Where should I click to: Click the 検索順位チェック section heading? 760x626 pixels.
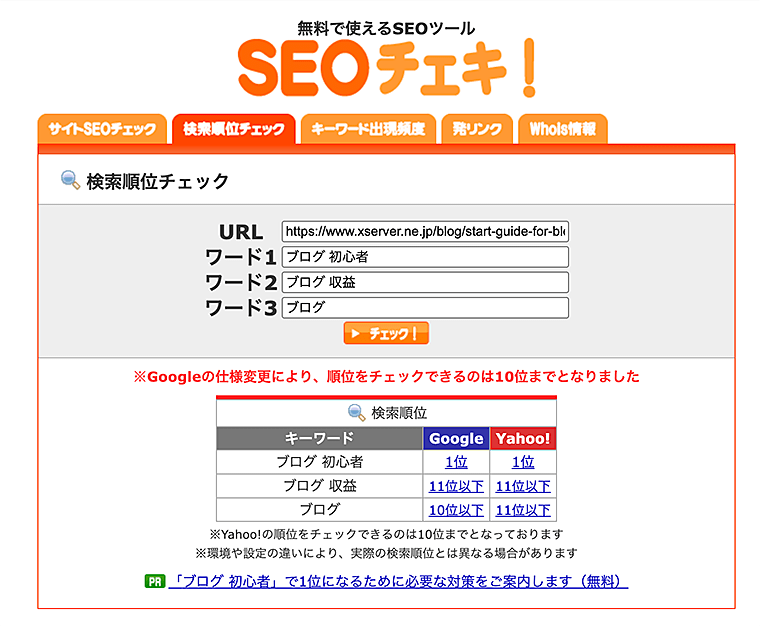click(x=157, y=181)
